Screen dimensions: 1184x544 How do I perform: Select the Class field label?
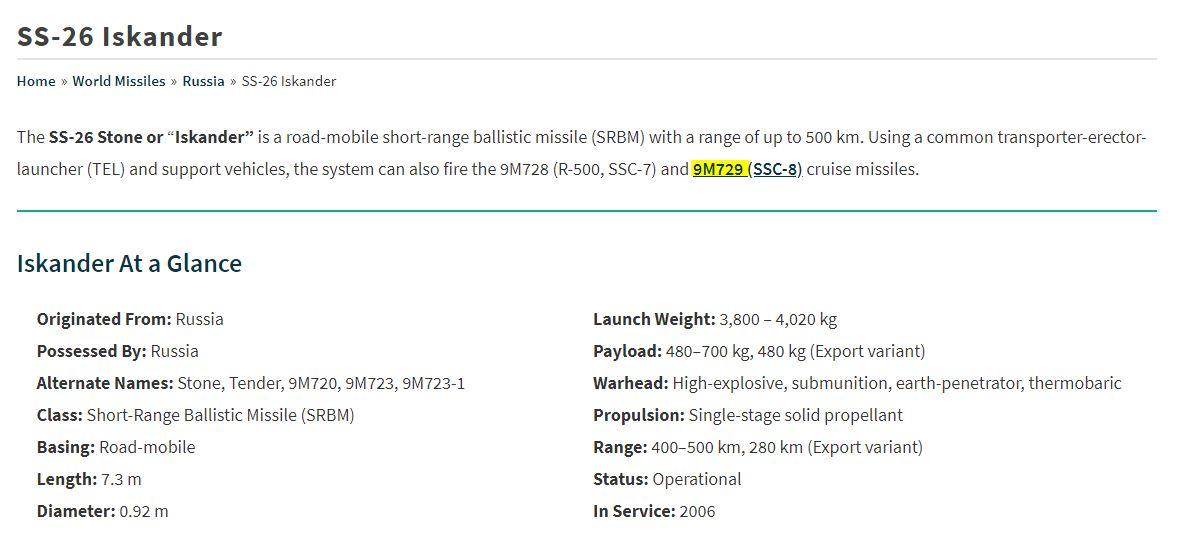(x=60, y=415)
